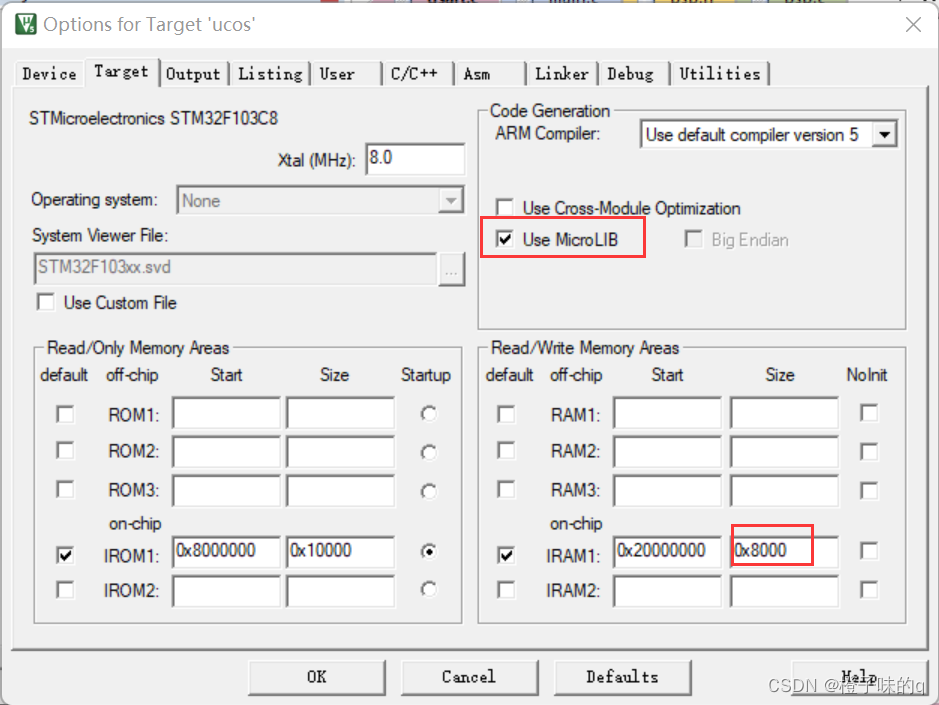Uncheck the Use MicroLIB checkbox

[505, 239]
